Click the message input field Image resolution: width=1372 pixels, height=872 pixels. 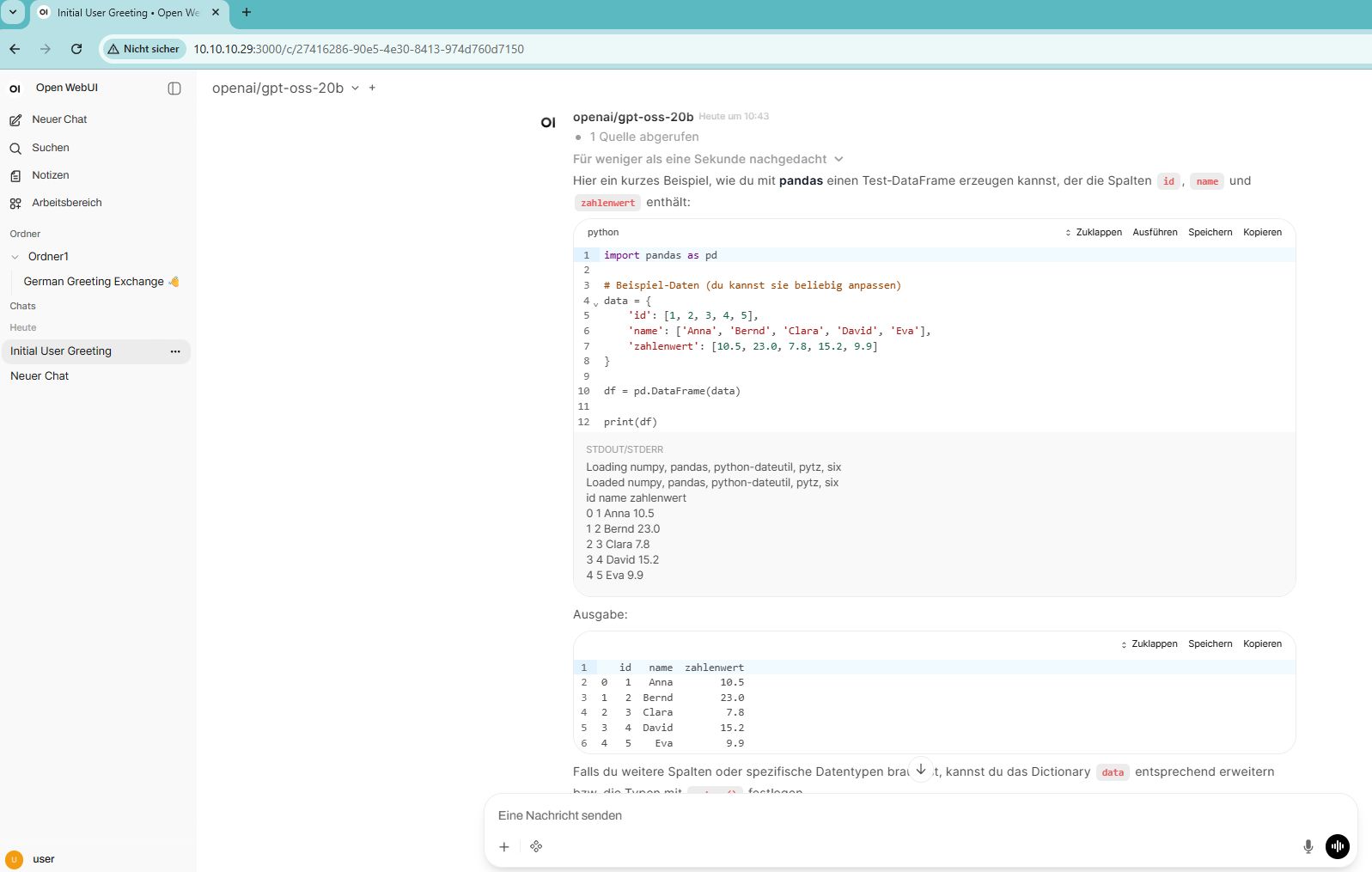point(893,815)
